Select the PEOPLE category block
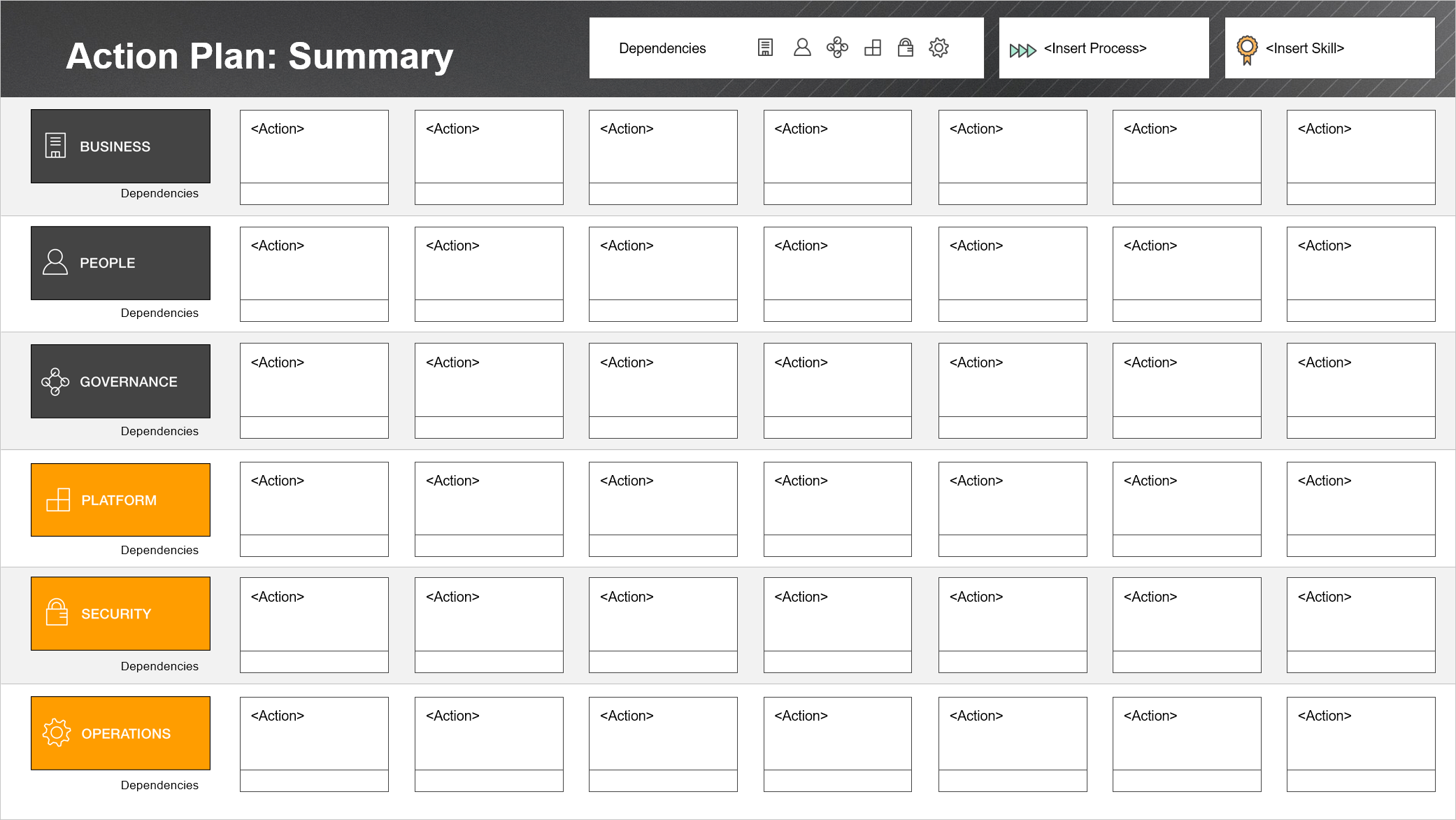The image size is (1456, 820). pos(120,263)
